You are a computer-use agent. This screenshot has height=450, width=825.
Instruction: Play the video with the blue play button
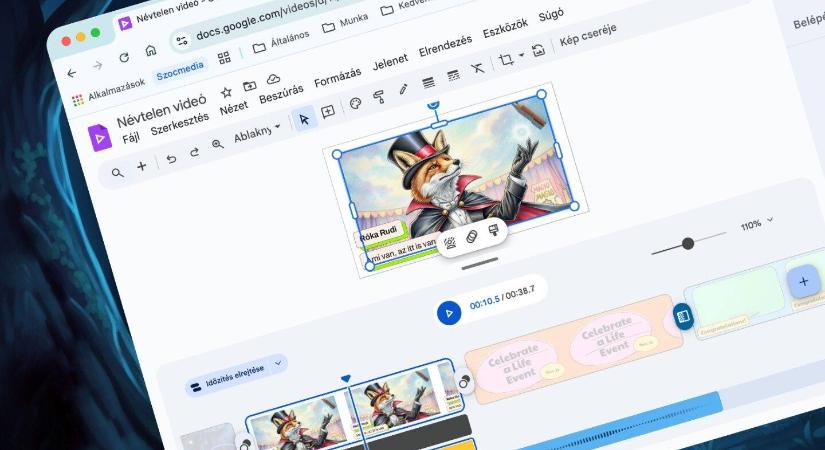pos(449,313)
